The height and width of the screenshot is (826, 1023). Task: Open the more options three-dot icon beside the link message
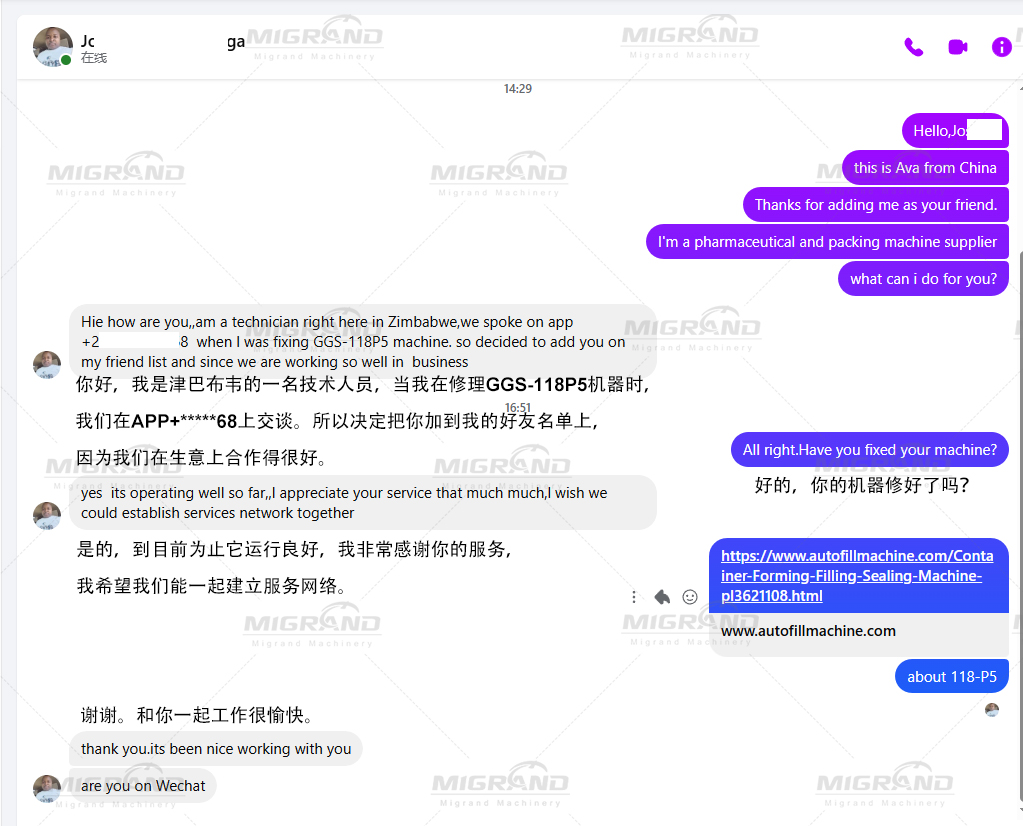pyautogui.click(x=634, y=597)
